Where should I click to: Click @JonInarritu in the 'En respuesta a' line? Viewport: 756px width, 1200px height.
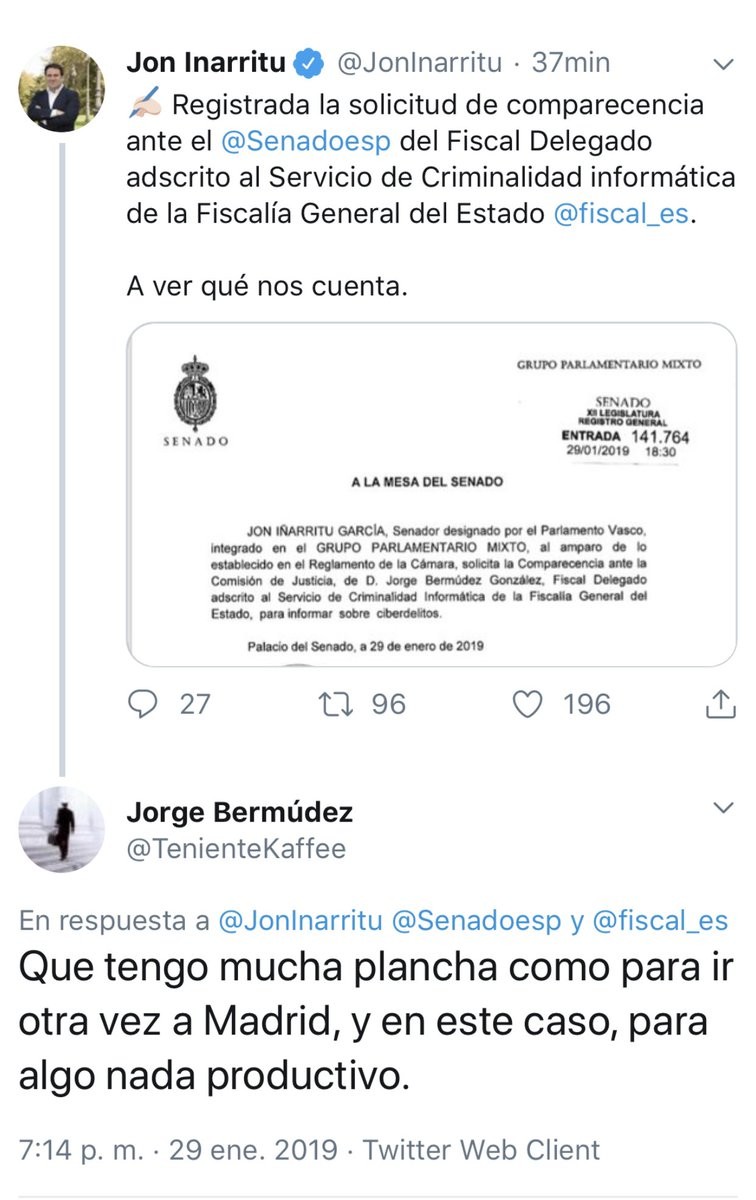click(x=301, y=922)
